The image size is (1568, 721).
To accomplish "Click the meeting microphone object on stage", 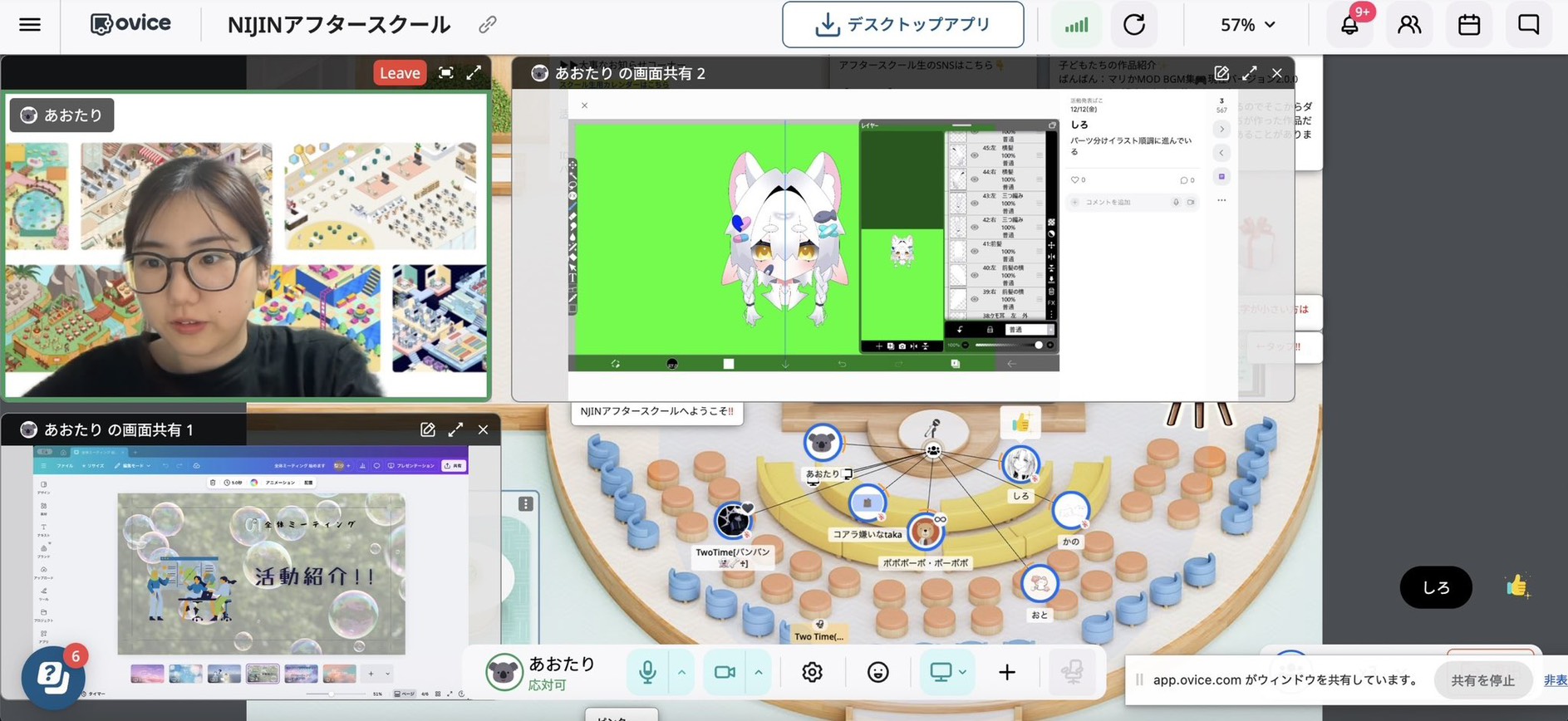I will tap(933, 429).
